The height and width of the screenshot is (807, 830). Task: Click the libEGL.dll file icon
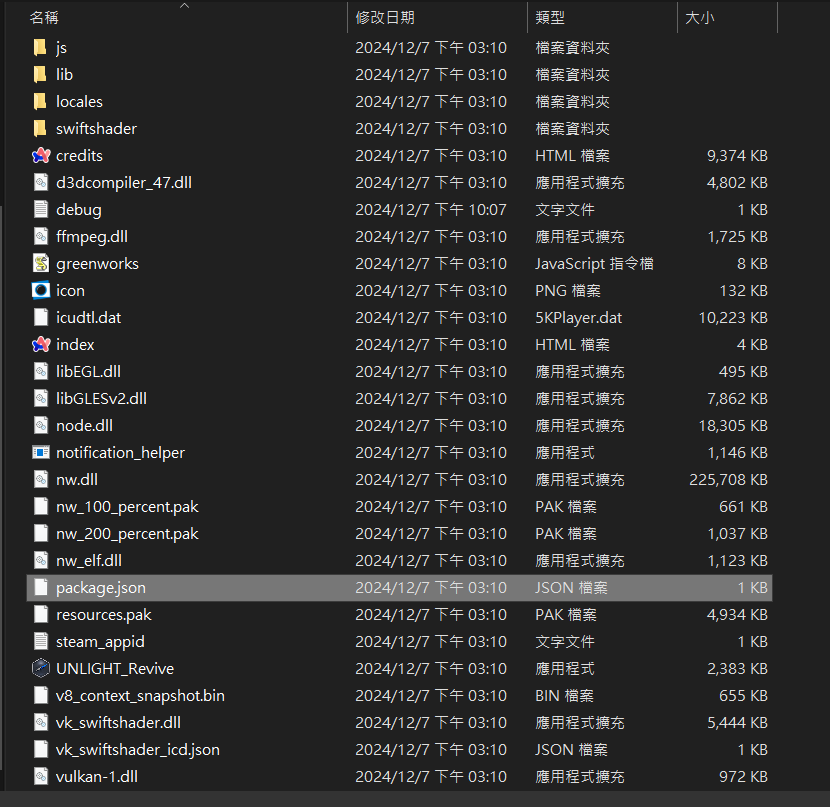tap(41, 371)
